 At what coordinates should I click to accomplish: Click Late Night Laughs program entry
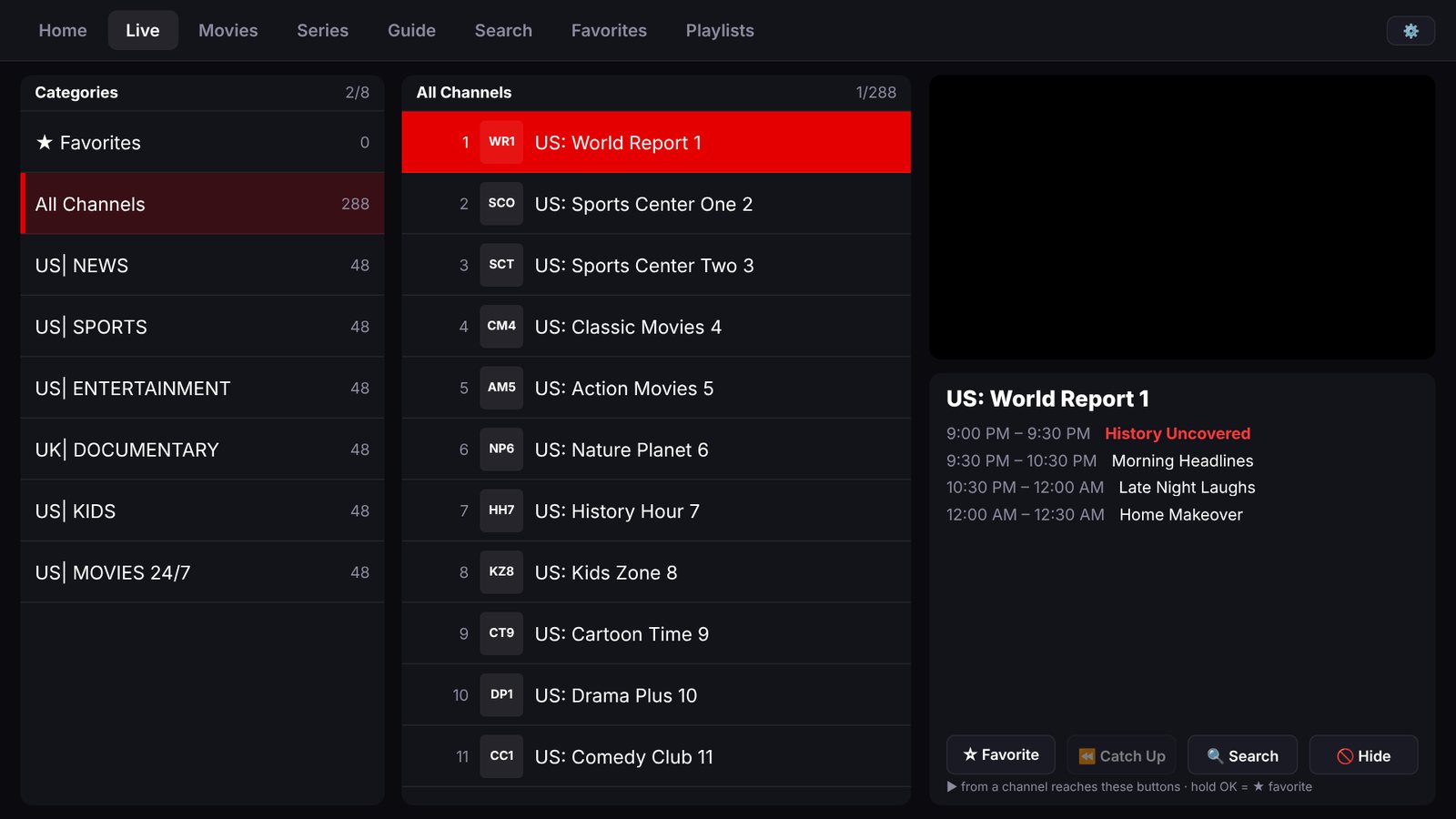[1187, 487]
